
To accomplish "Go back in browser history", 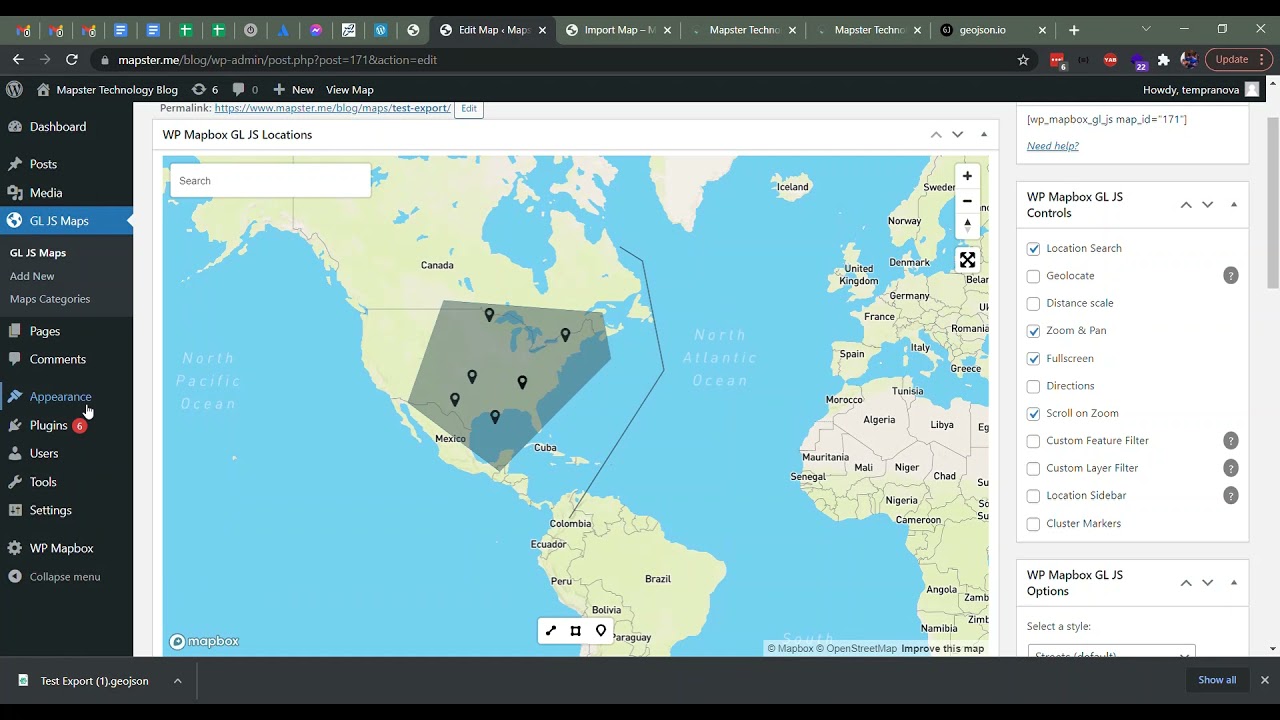I will pos(18,60).
